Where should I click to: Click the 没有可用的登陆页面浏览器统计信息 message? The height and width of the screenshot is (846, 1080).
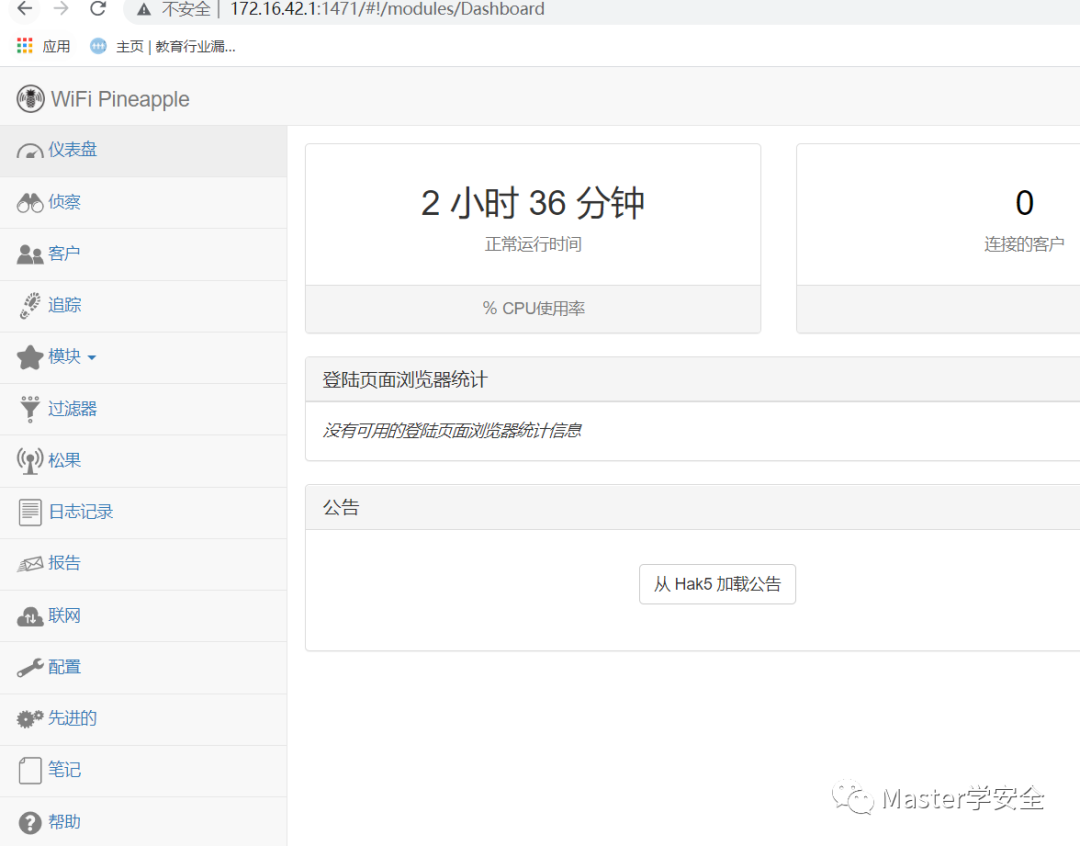(452, 431)
